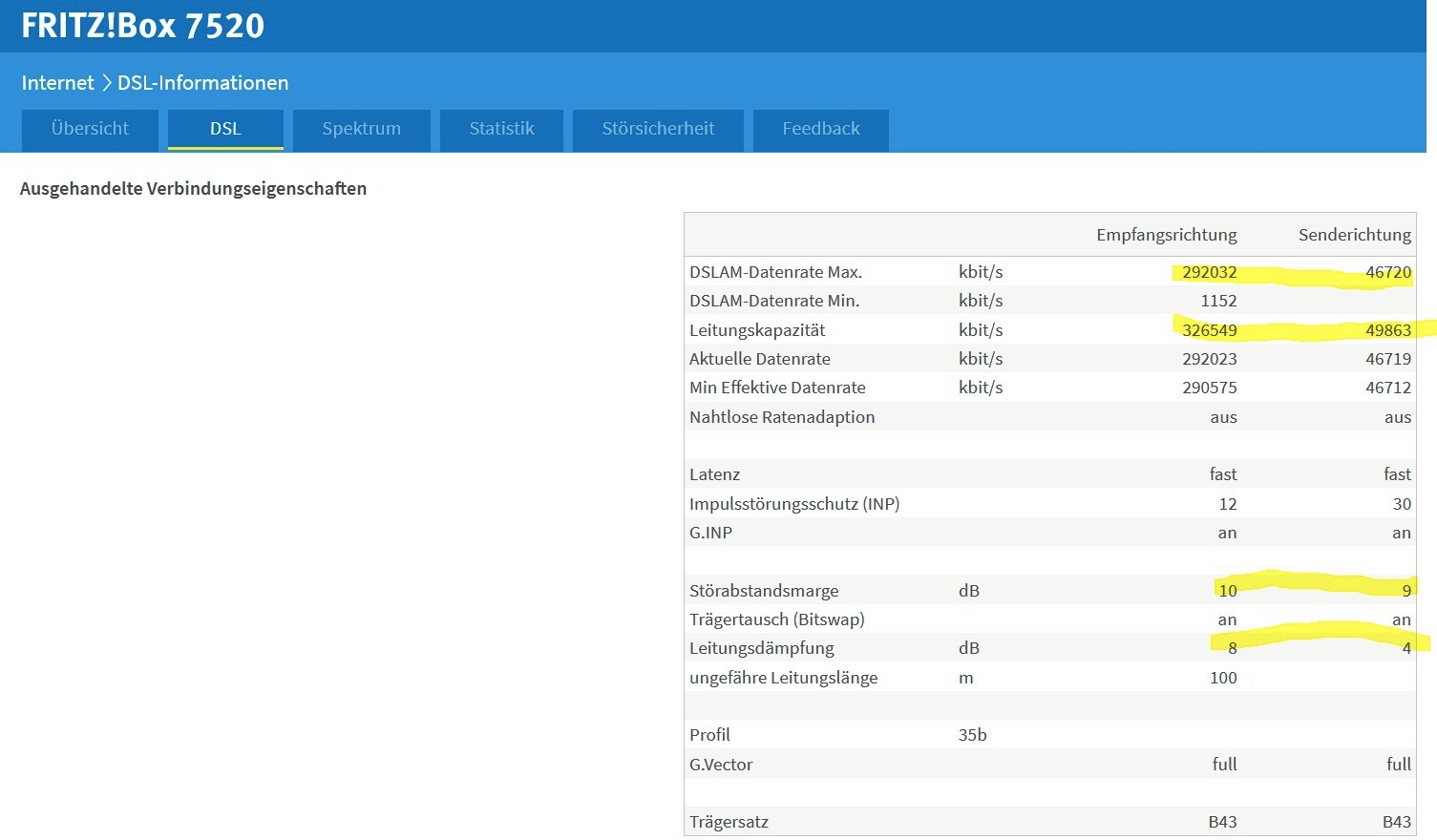1437x840 pixels.
Task: Click the G.INP label
Action: point(710,533)
